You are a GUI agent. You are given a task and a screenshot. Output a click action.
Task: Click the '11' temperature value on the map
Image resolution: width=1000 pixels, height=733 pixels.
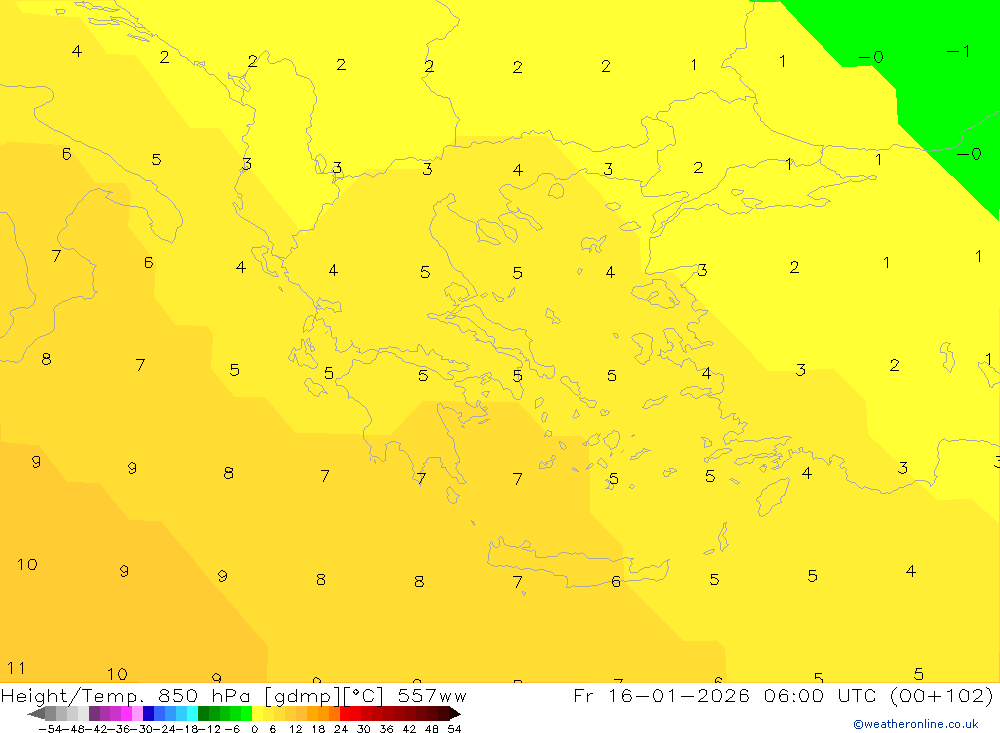[16, 668]
